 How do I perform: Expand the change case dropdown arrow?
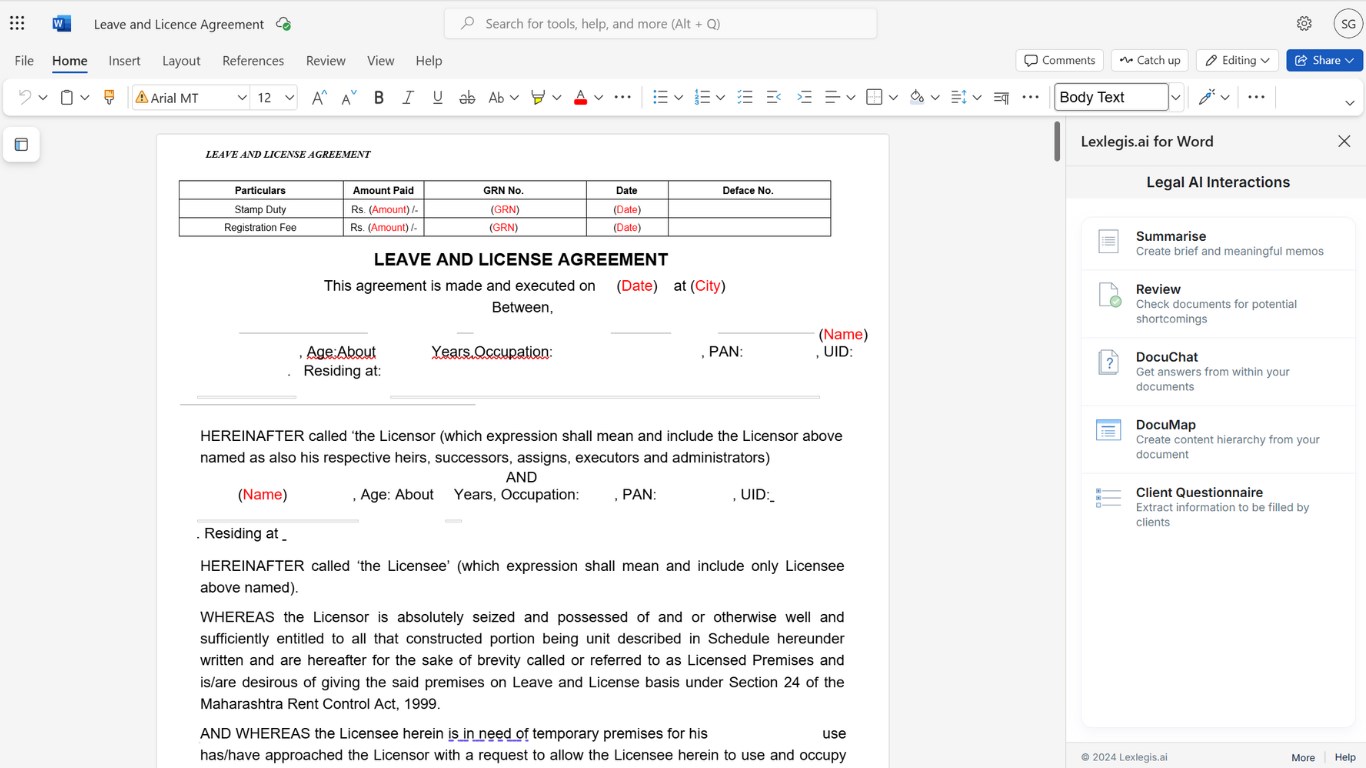point(514,97)
